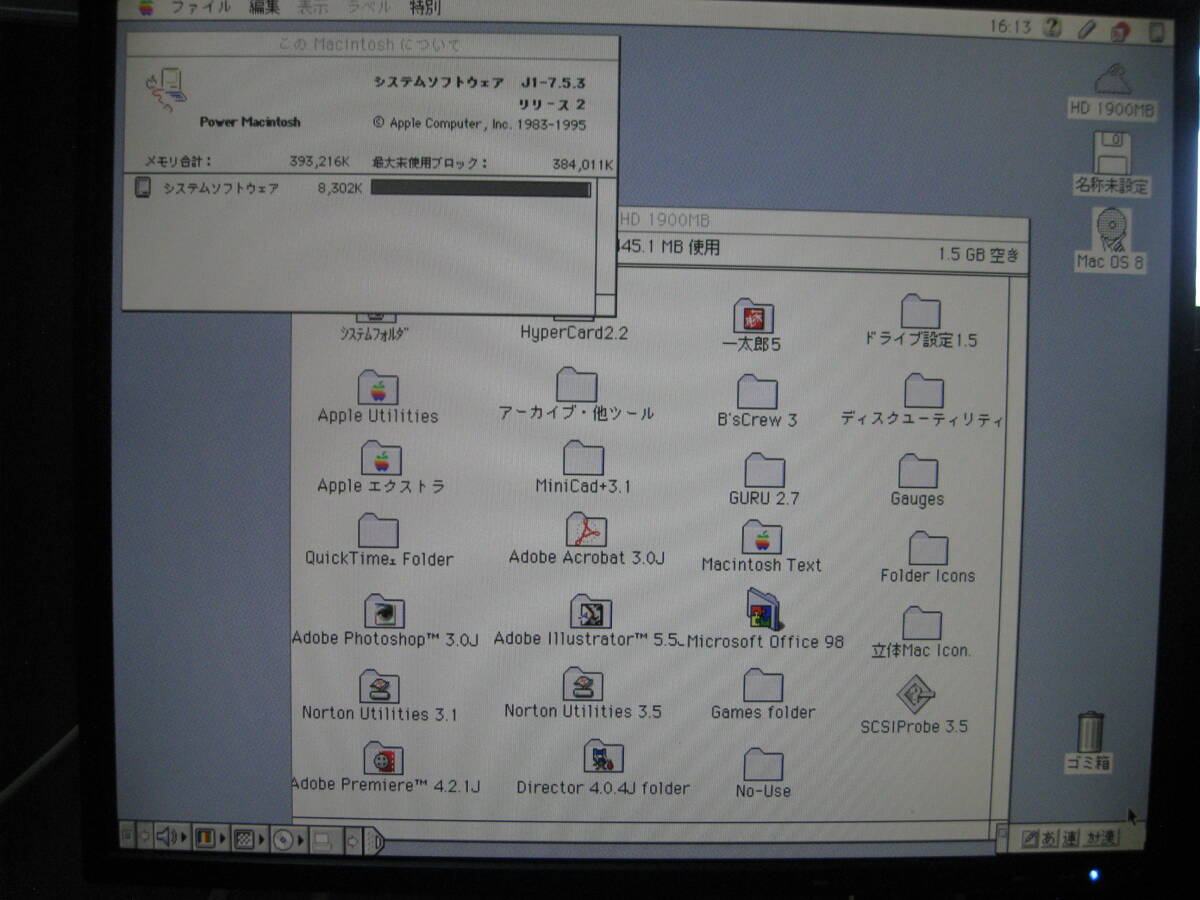This screenshot has height=900, width=1200.
Task: Select the Adobe Illustrator 5.5 folder icon
Action: (x=591, y=611)
